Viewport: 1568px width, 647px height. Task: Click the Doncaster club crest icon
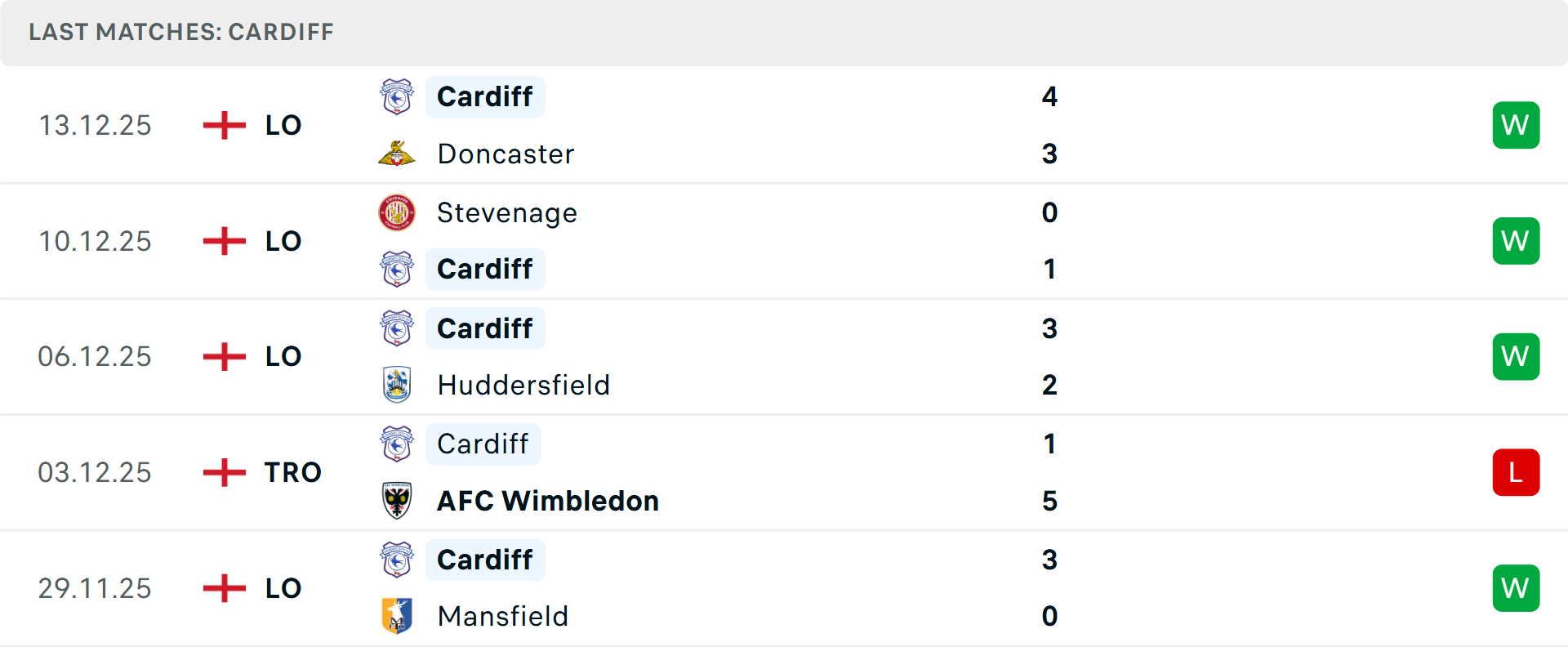[x=397, y=154]
